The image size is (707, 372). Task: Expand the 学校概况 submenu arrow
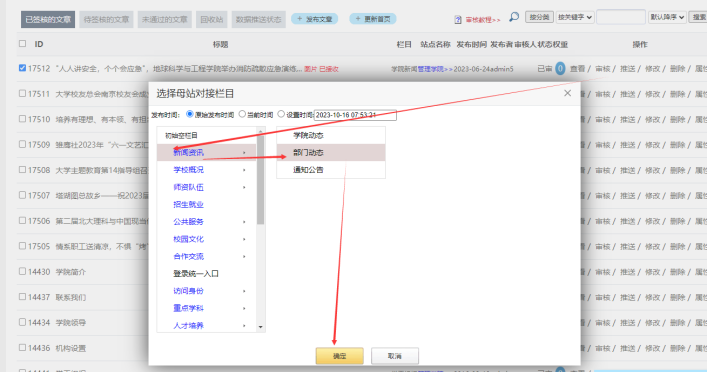(x=244, y=170)
